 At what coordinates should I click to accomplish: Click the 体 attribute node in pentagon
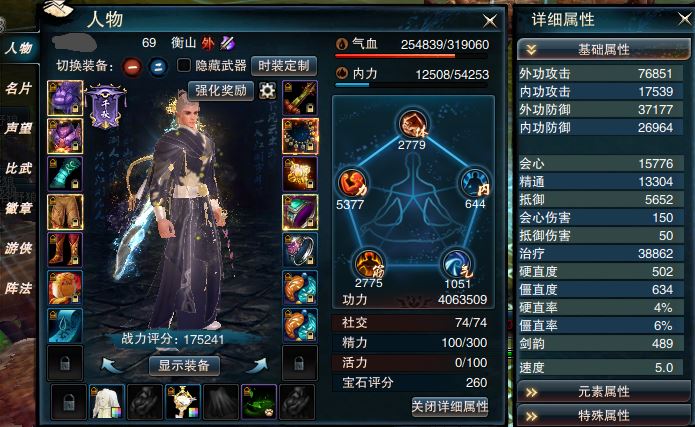coord(412,124)
